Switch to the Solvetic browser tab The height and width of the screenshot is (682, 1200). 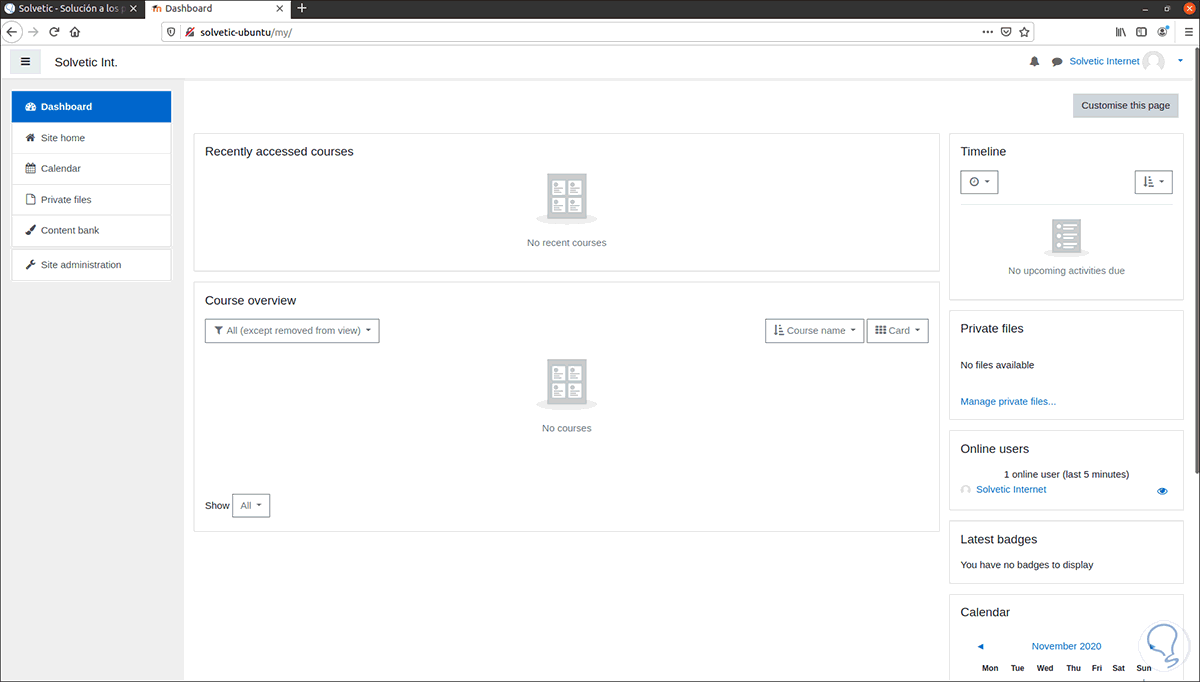65,8
